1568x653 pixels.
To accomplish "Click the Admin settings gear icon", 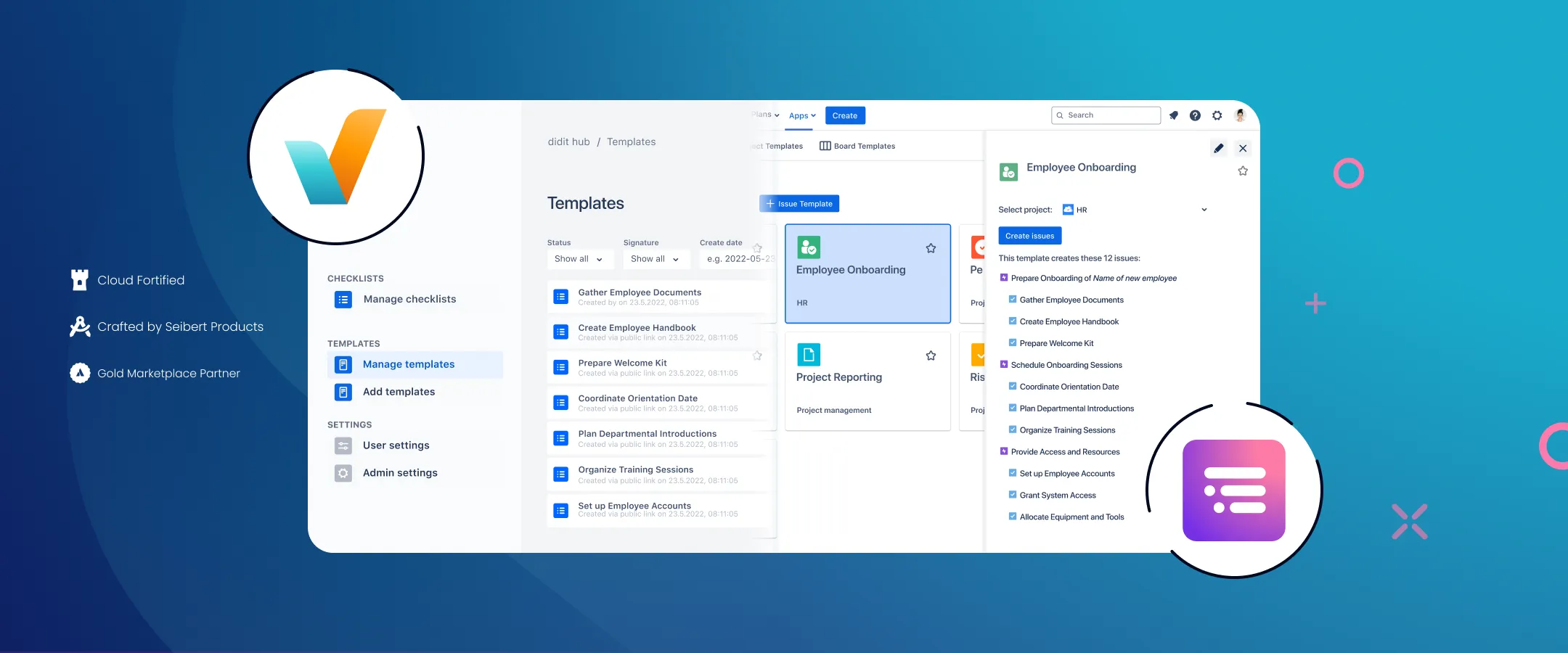I will point(343,473).
